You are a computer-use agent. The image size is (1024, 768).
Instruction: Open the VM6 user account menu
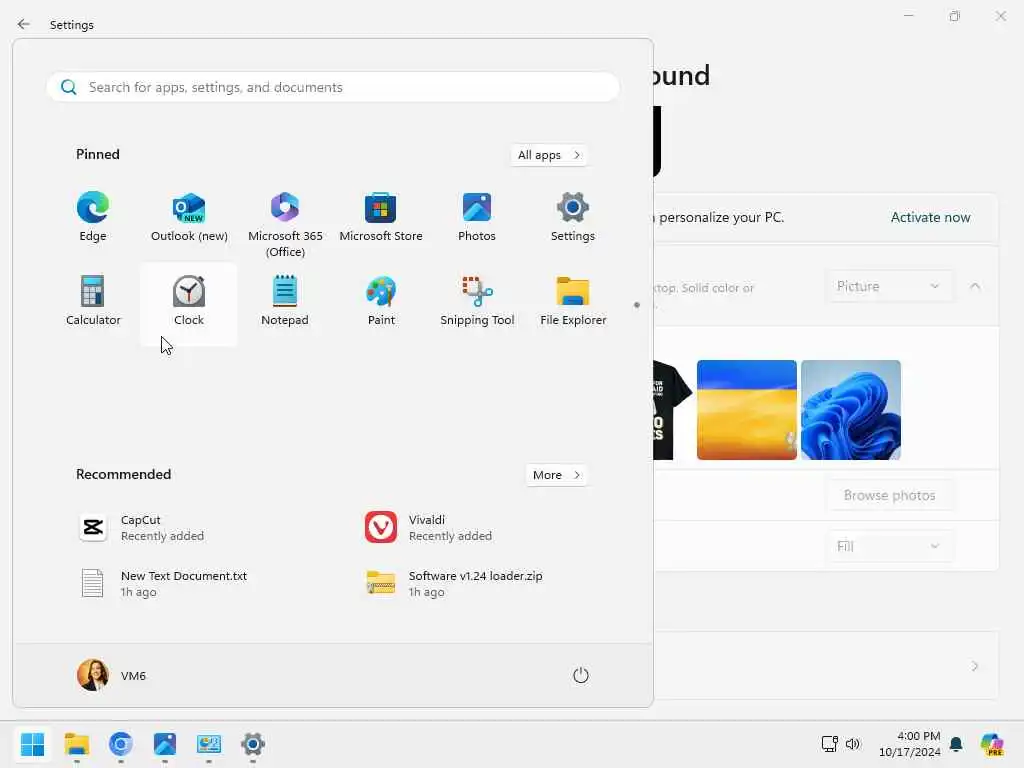[x=112, y=675]
